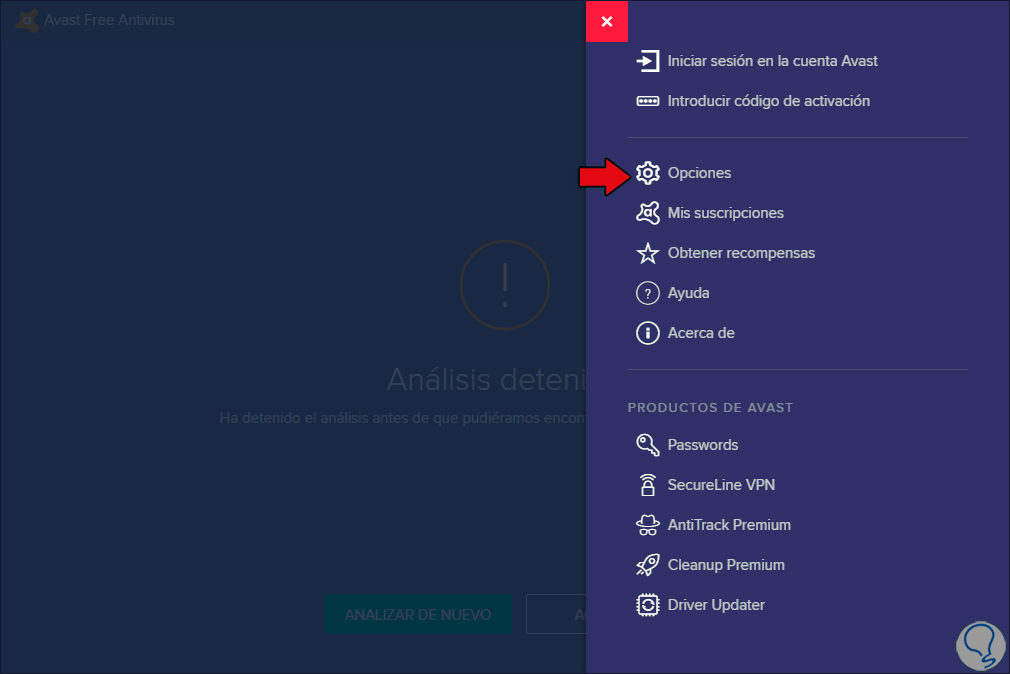
Task: Click the Passwords key icon
Action: 647,445
